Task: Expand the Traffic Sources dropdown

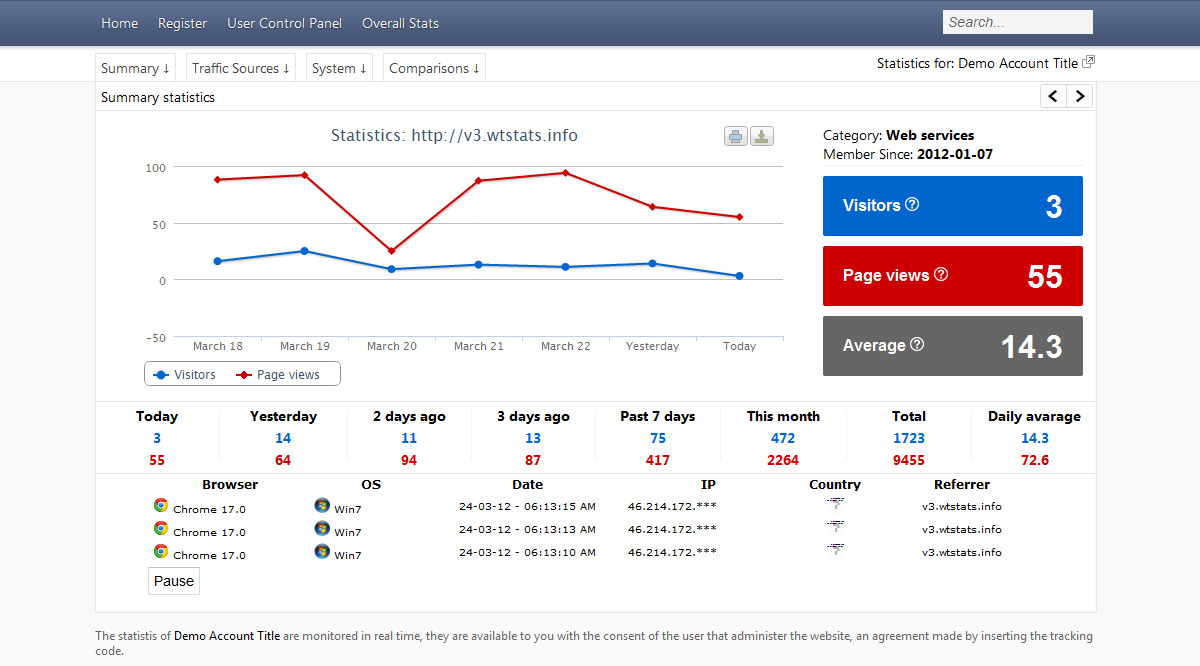Action: tap(241, 68)
